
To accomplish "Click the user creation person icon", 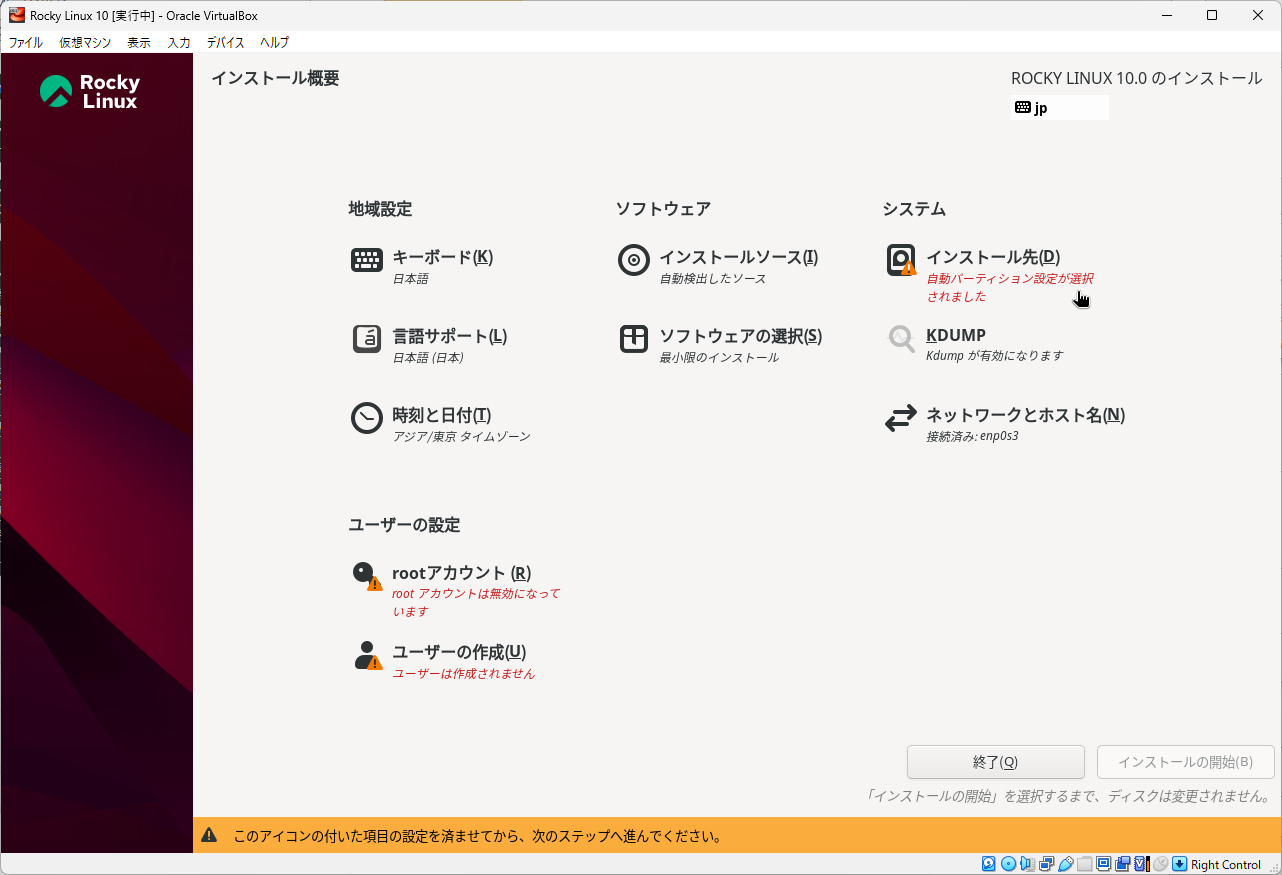I will tap(367, 655).
